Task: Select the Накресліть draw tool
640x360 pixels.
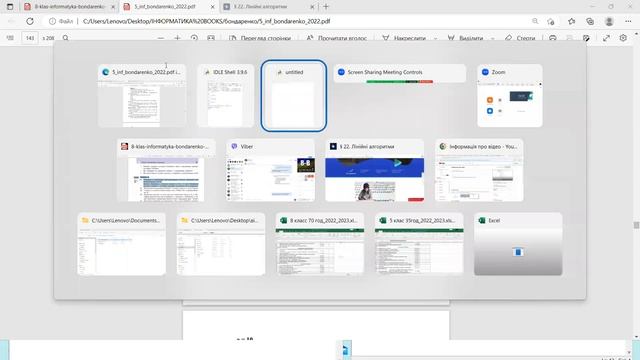Action: pyautogui.click(x=404, y=38)
